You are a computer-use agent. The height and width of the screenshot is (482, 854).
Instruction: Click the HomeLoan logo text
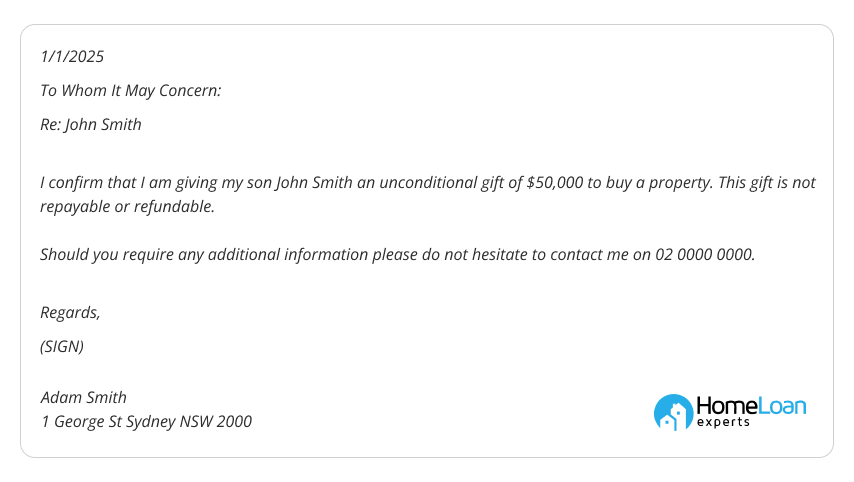click(751, 406)
